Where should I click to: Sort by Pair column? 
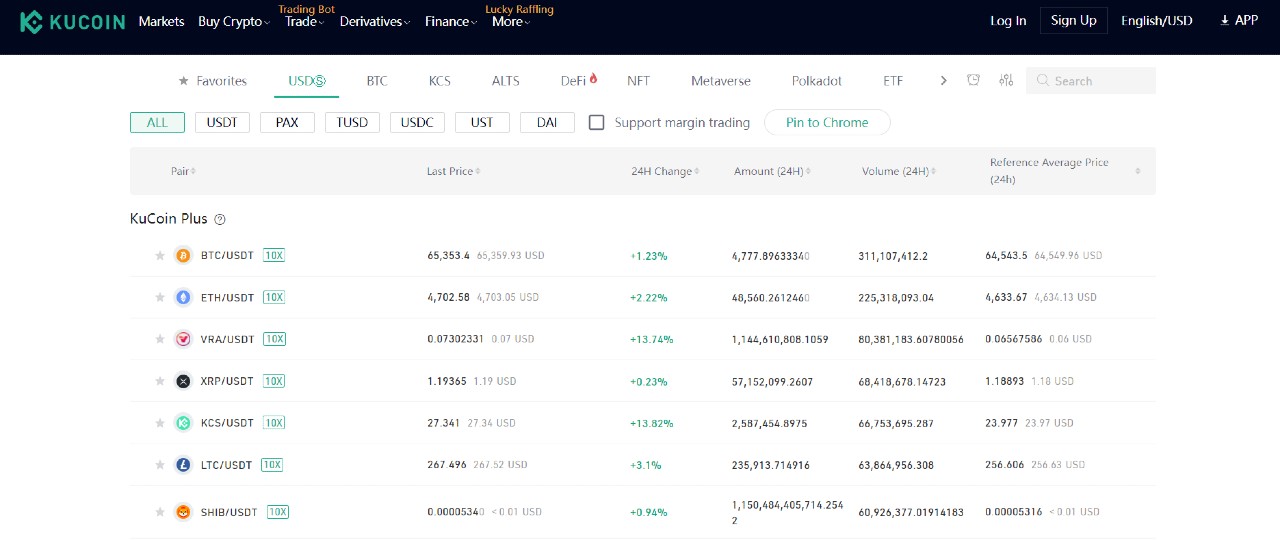183,172
